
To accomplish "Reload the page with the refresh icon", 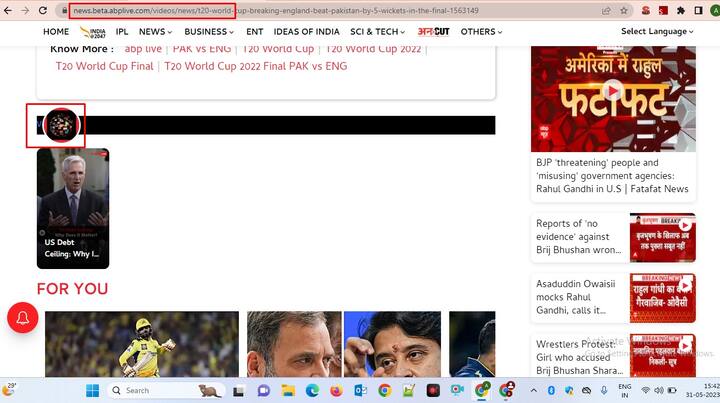I will pyautogui.click(x=43, y=10).
